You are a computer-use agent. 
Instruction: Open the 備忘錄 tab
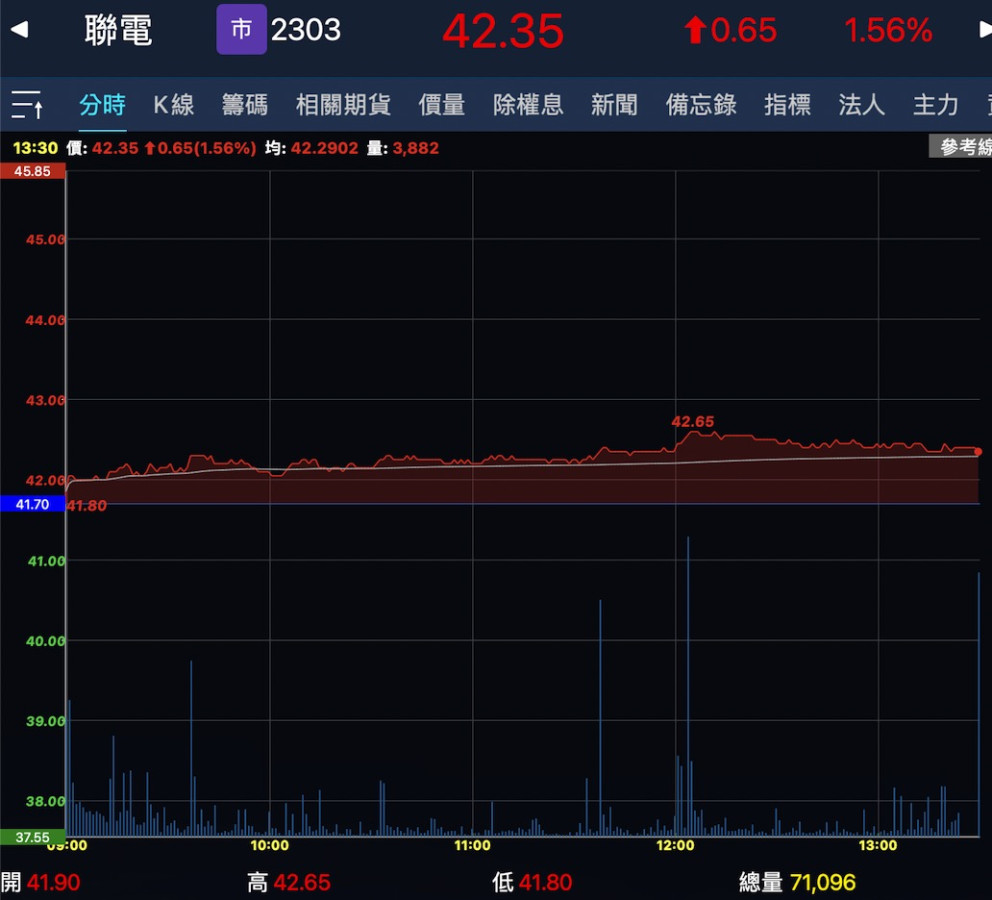point(700,104)
